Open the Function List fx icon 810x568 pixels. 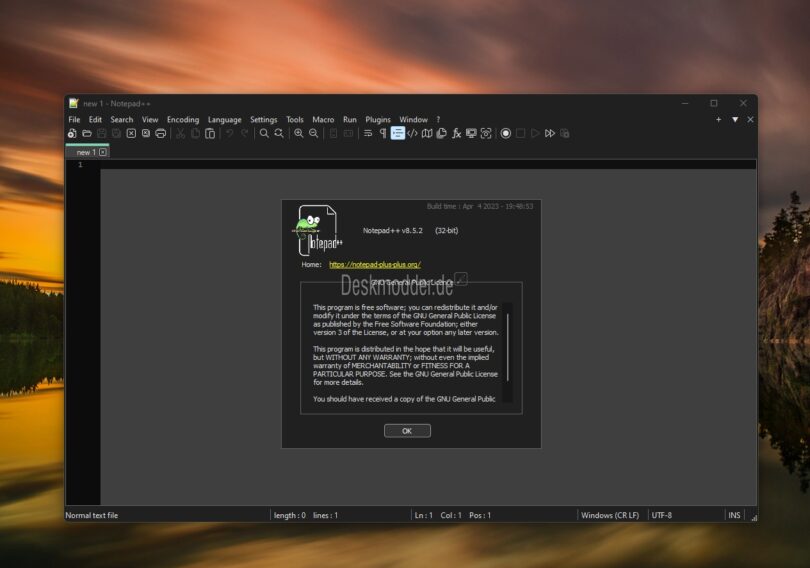[457, 133]
